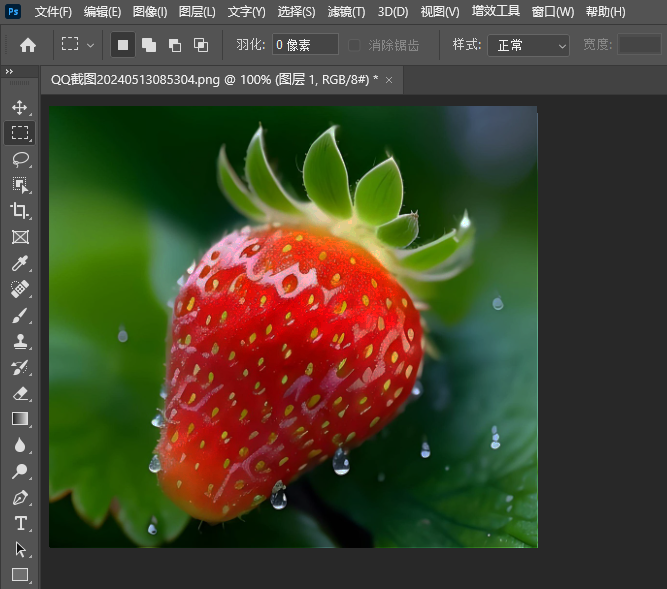The image size is (667, 589).
Task: Click the 羽化 feather value field
Action: [x=305, y=44]
